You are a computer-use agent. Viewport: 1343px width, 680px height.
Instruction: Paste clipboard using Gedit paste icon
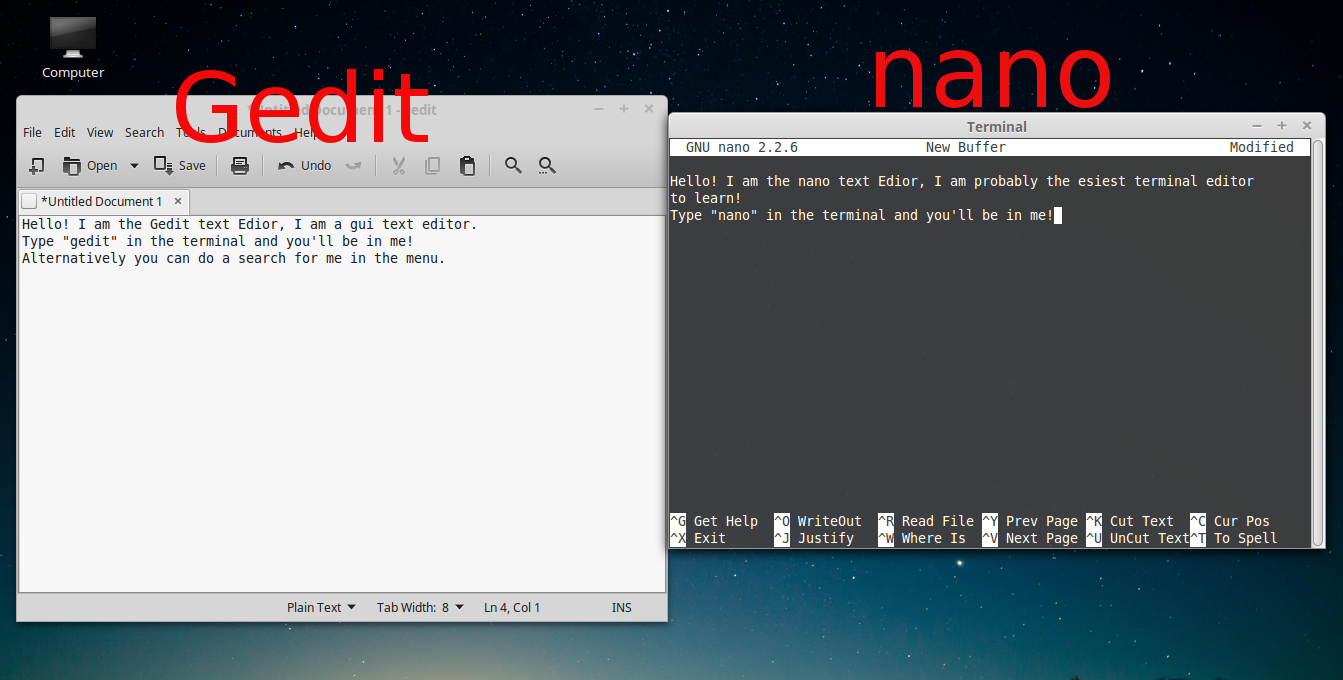(x=467, y=165)
